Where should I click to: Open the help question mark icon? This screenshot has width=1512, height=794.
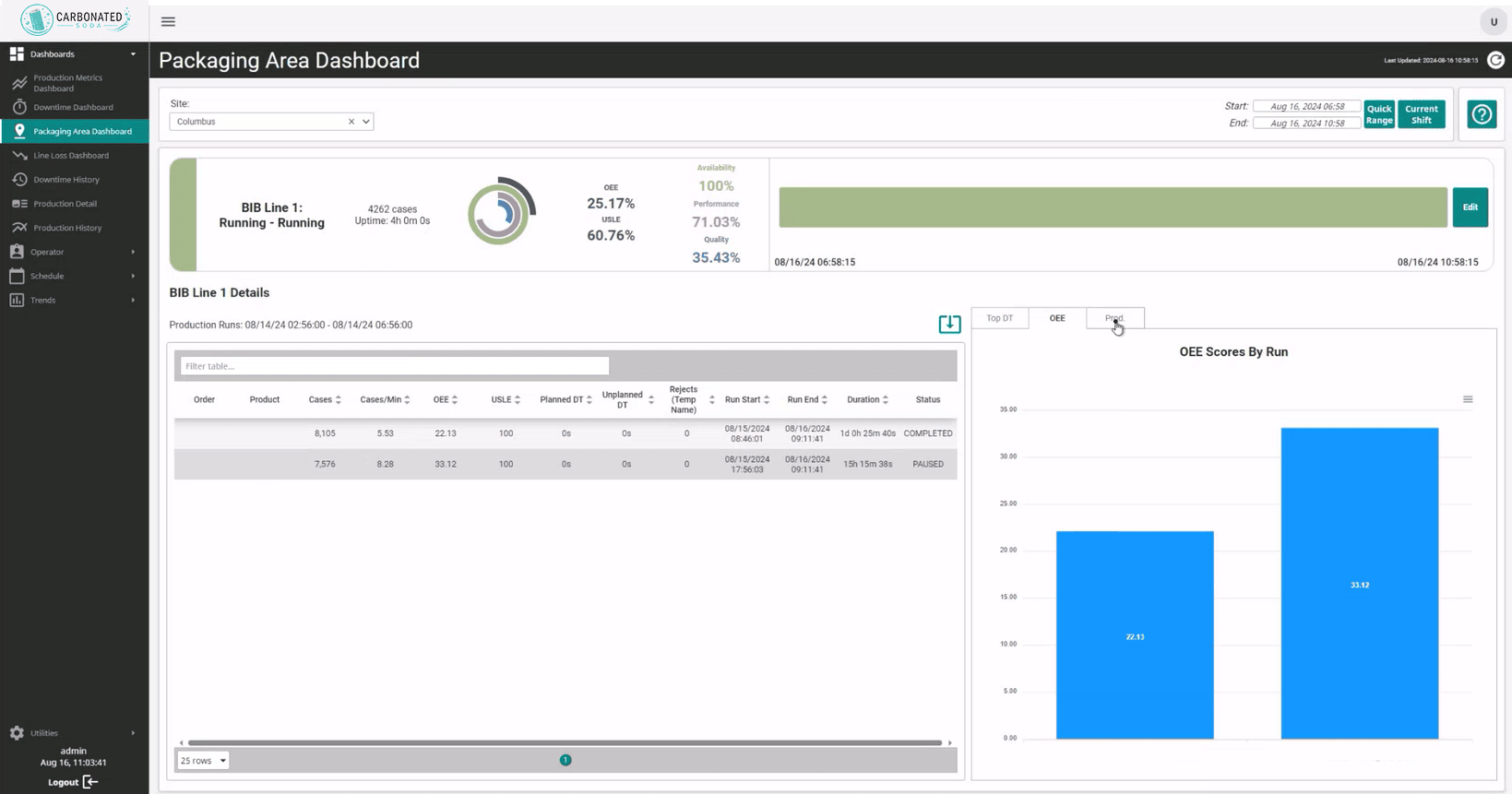[1482, 114]
